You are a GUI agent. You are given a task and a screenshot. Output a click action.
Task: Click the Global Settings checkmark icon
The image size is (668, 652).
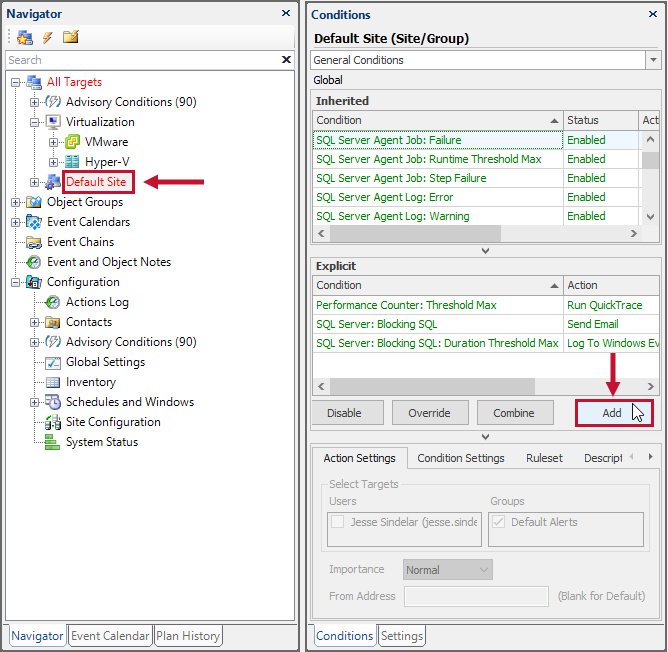53,362
